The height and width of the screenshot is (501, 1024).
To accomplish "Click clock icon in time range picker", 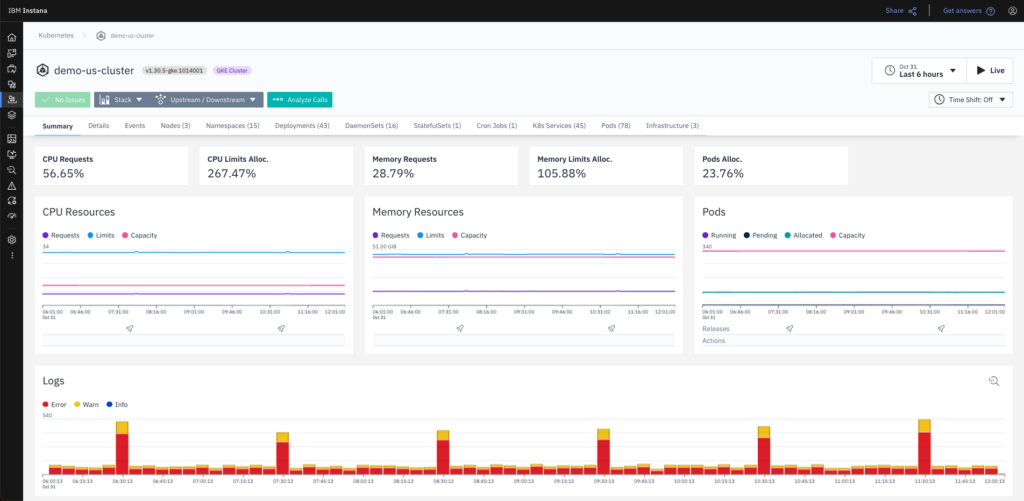I will click(889, 71).
